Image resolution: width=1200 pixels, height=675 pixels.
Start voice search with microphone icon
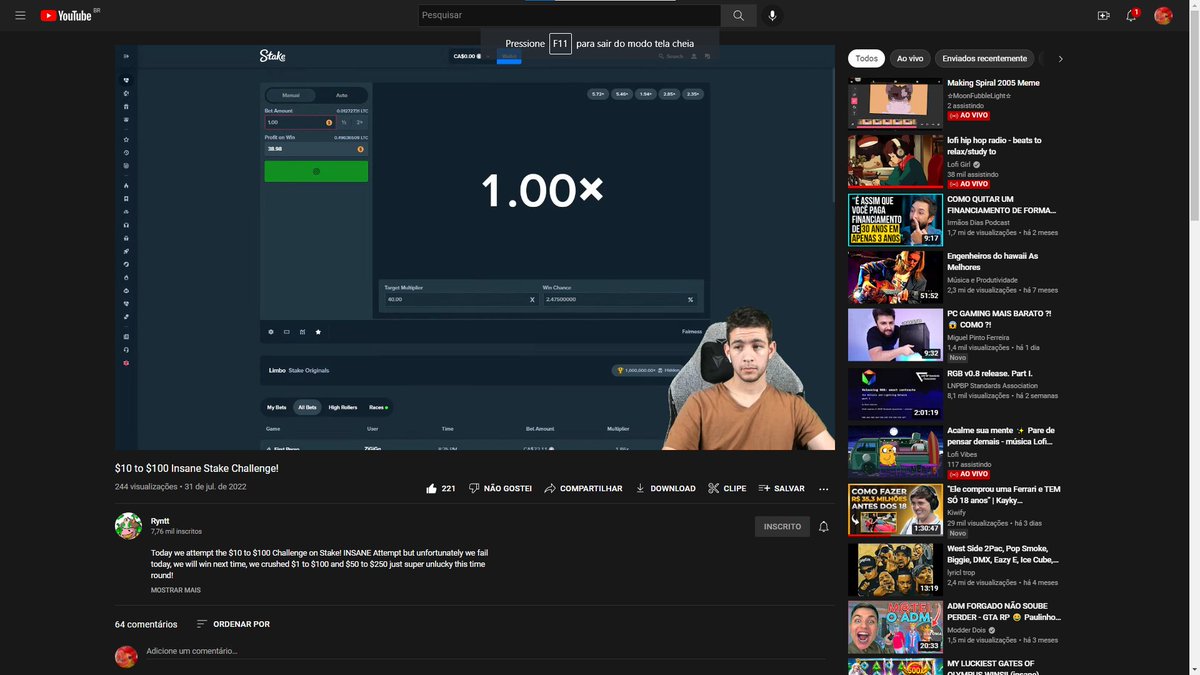771,16
